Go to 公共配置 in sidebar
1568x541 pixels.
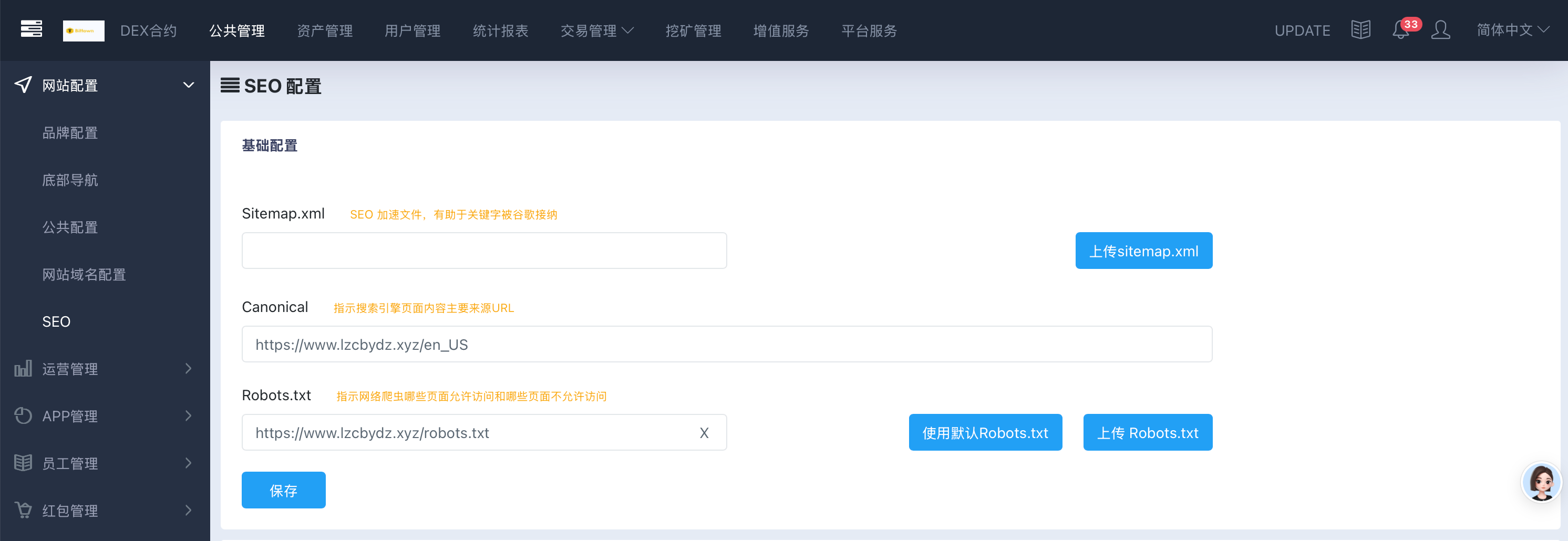pos(70,227)
